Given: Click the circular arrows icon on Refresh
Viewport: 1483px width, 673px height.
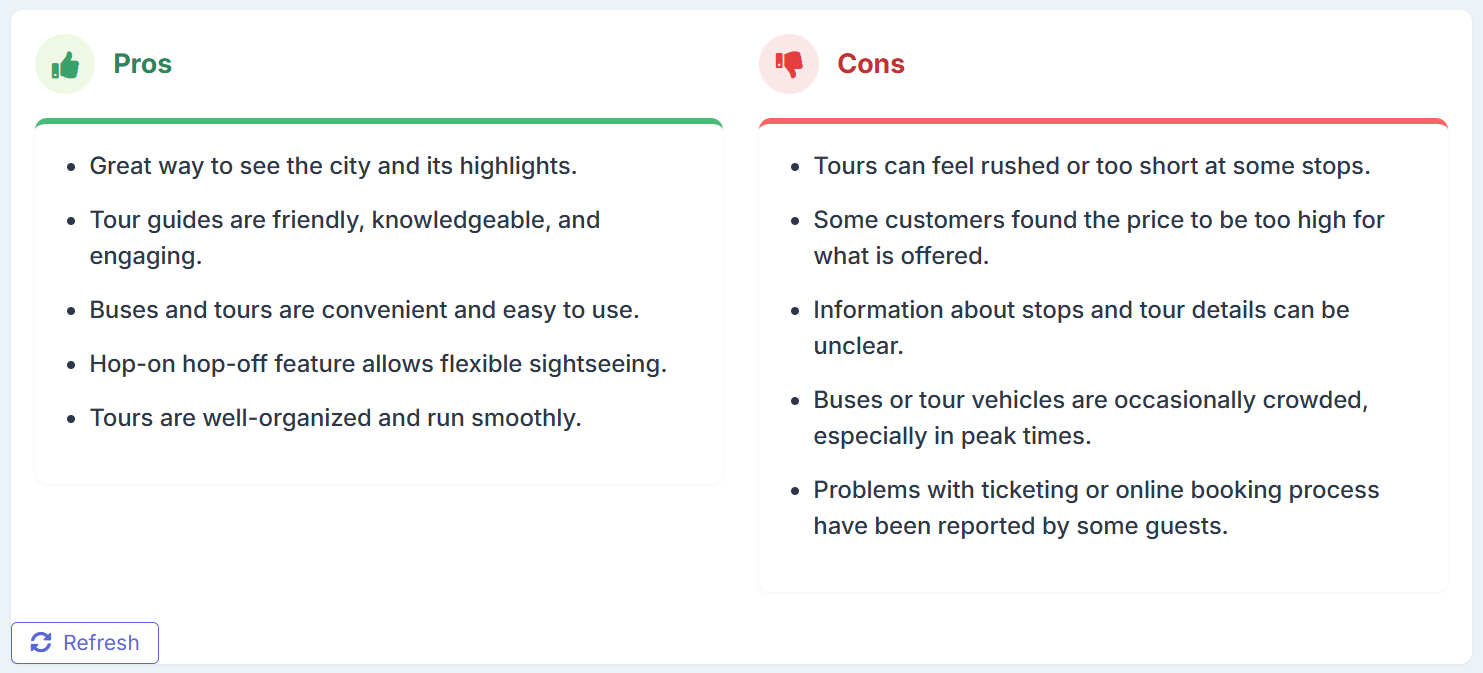Looking at the screenshot, I should 41,642.
